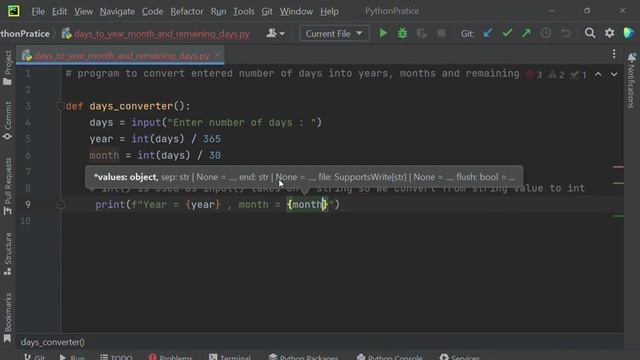Open the Edit menu
Viewport: 640px width, 360px height.
tap(59, 11)
